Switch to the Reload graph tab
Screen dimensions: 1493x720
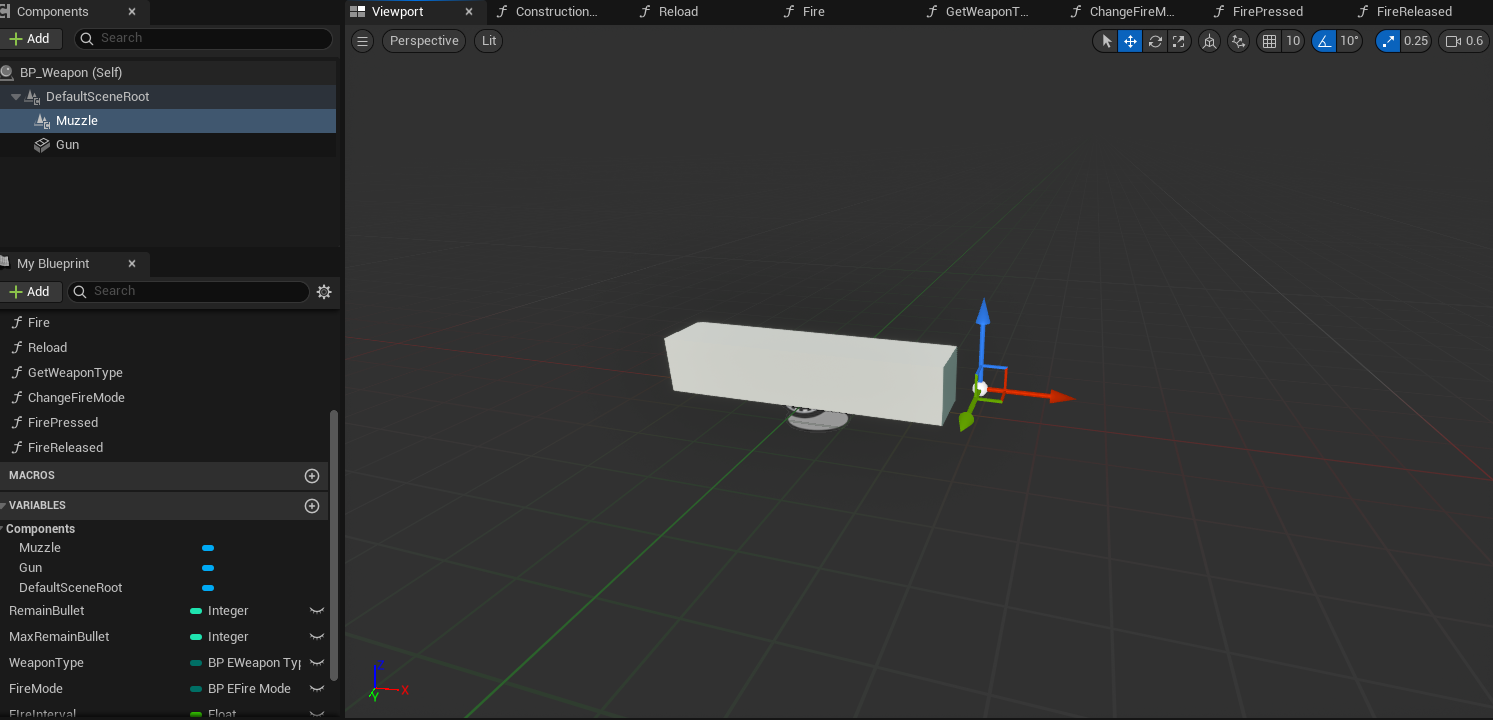click(x=678, y=12)
